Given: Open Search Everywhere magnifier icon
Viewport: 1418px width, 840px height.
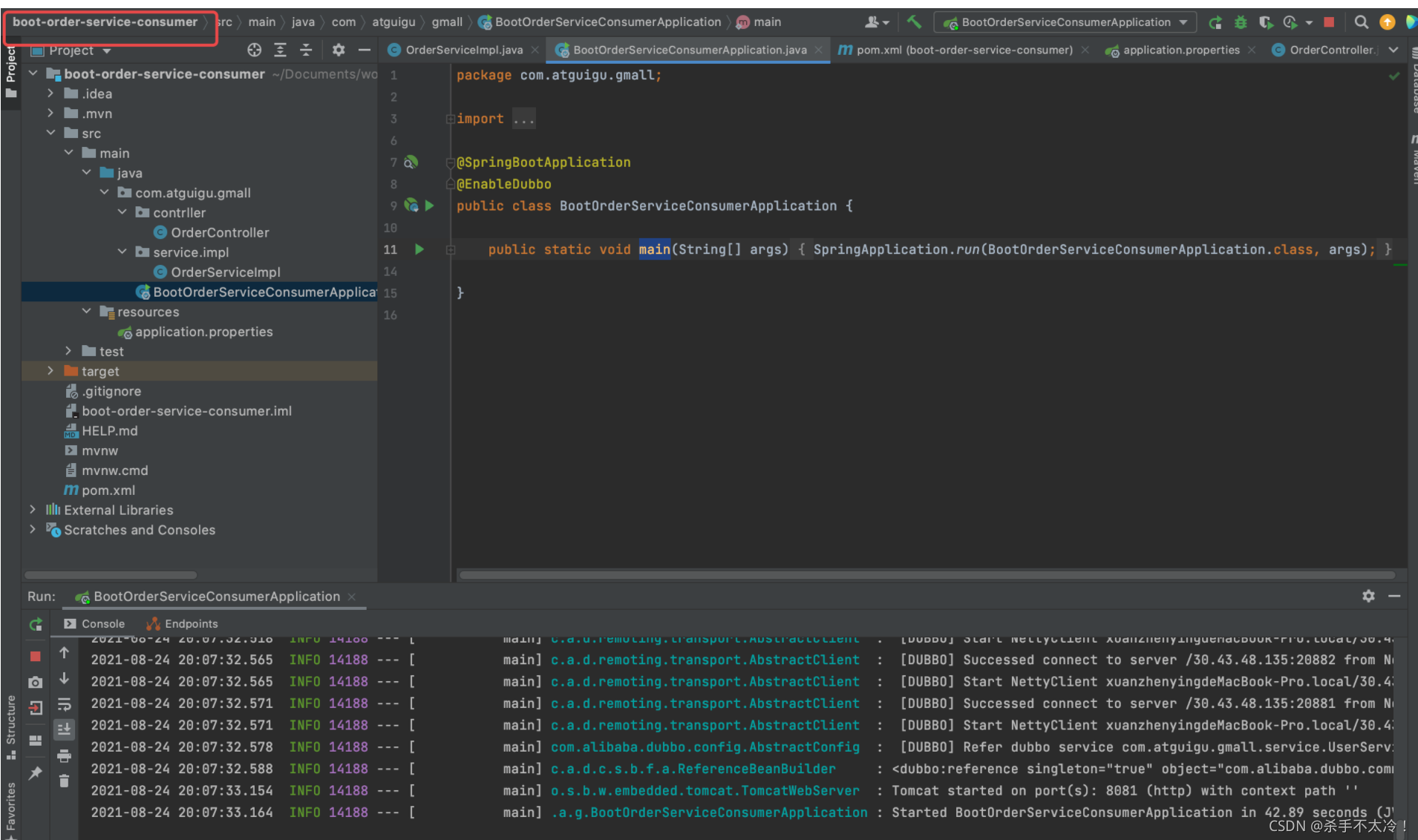Looking at the screenshot, I should pos(1361,22).
